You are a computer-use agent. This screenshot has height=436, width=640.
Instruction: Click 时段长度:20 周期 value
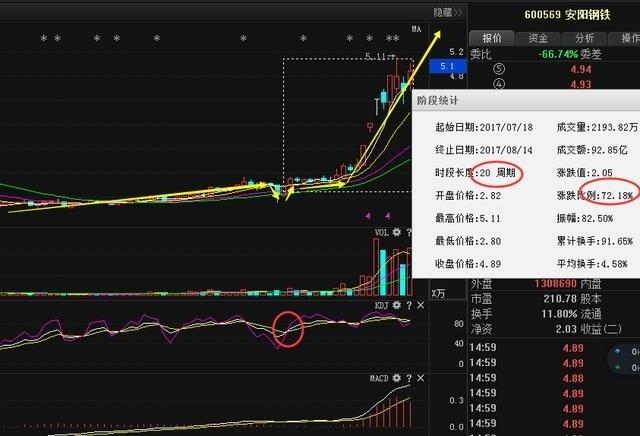pos(475,173)
